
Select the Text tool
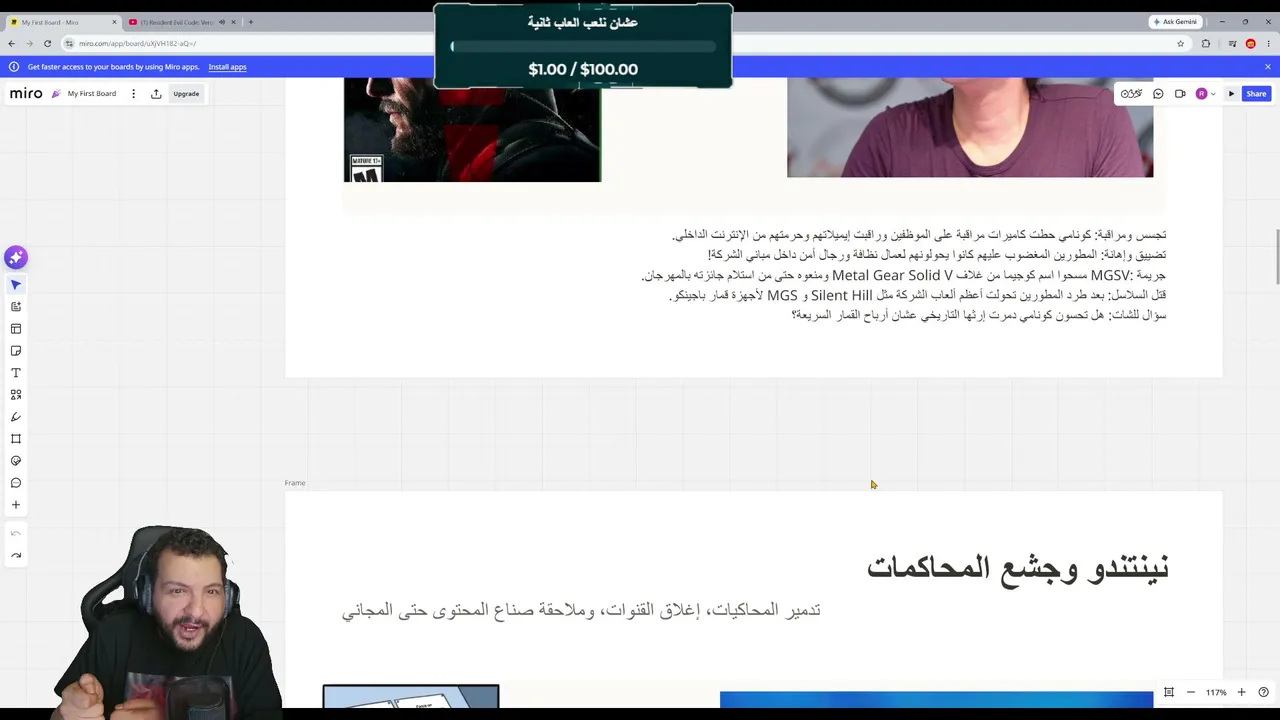[x=16, y=373]
